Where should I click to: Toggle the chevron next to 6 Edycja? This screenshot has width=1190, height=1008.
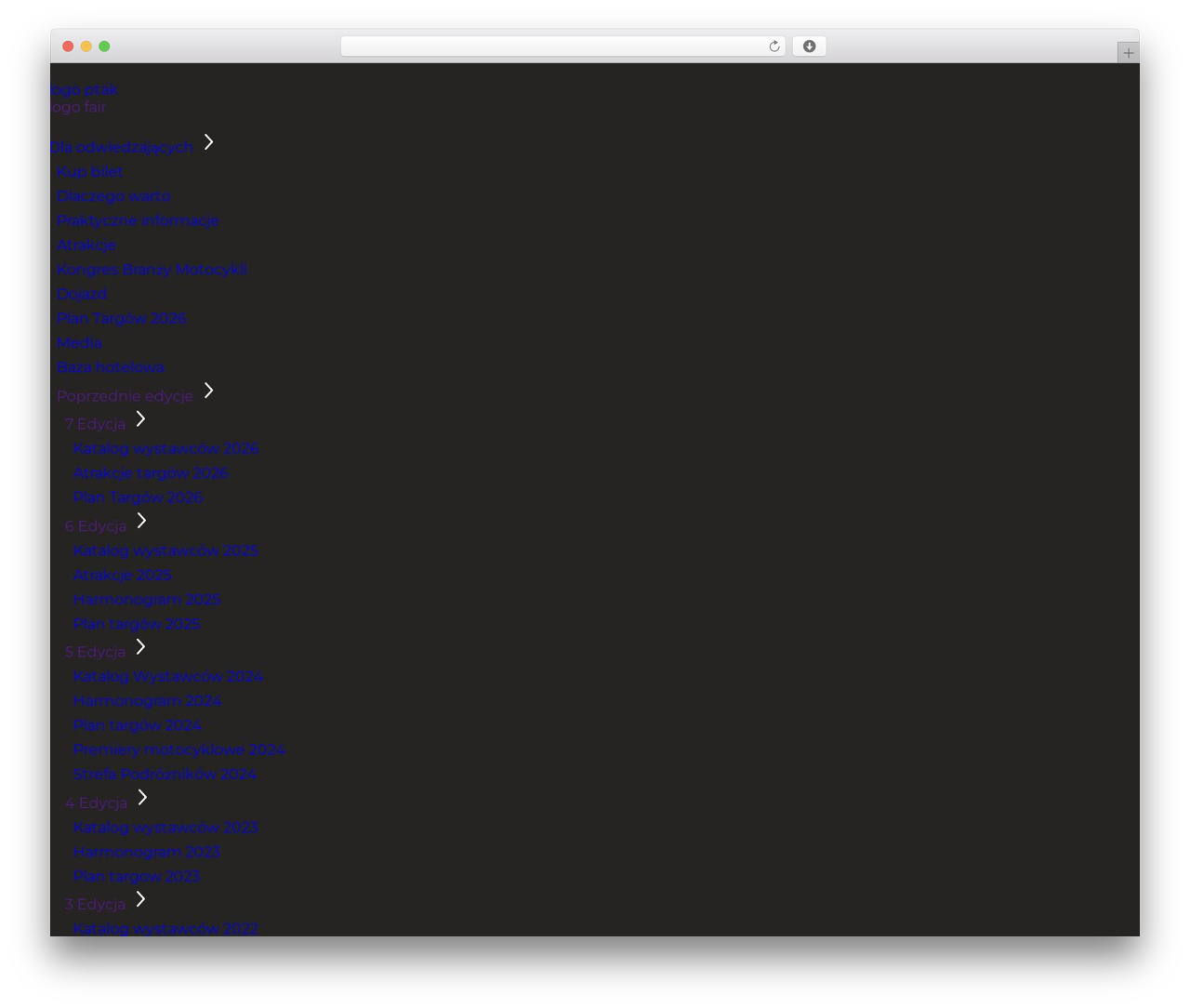pos(141,520)
